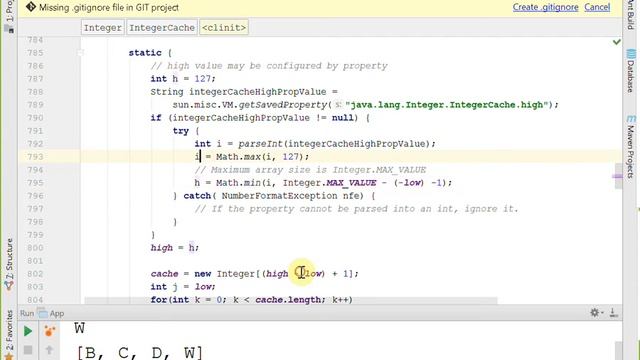The width and height of the screenshot is (640, 360).
Task: Open the Ant Build tool window
Action: [x=631, y=14]
